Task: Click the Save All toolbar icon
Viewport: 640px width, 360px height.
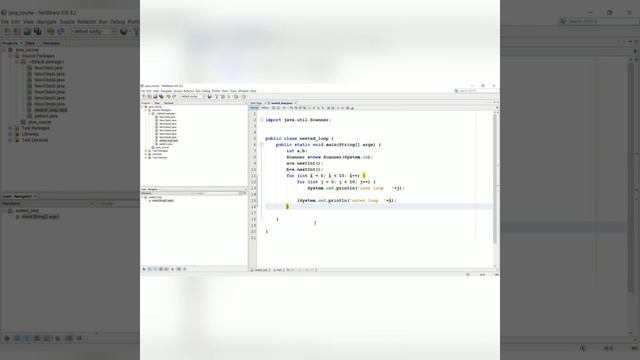Action: (161, 96)
